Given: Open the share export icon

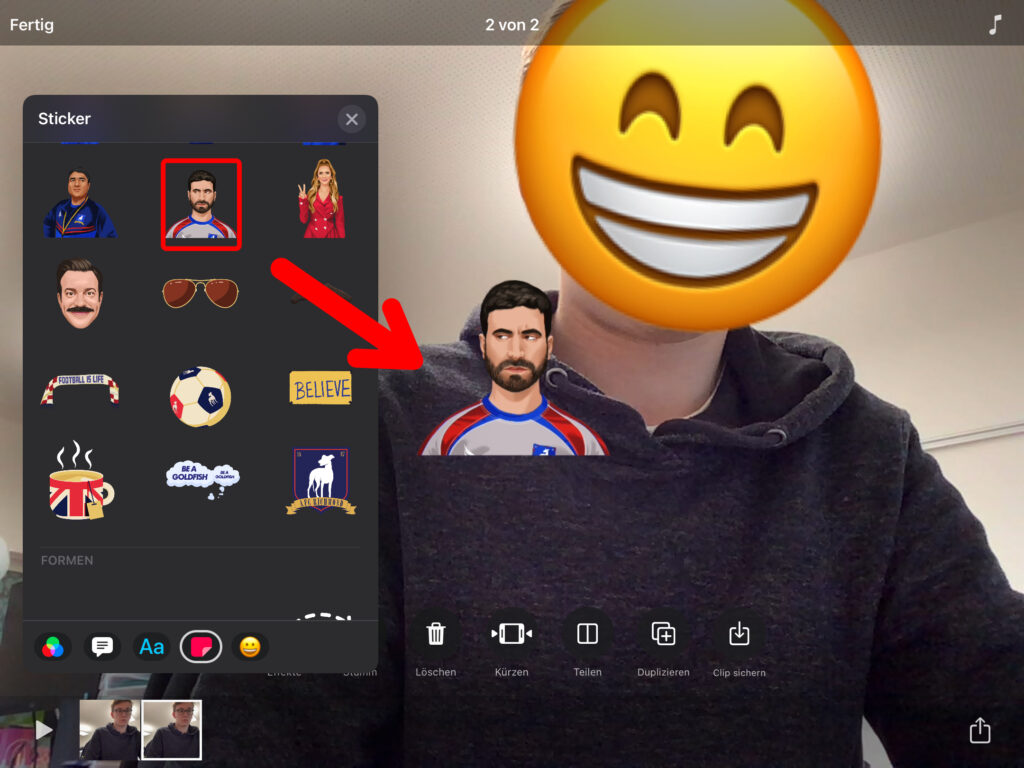Looking at the screenshot, I should point(980,730).
